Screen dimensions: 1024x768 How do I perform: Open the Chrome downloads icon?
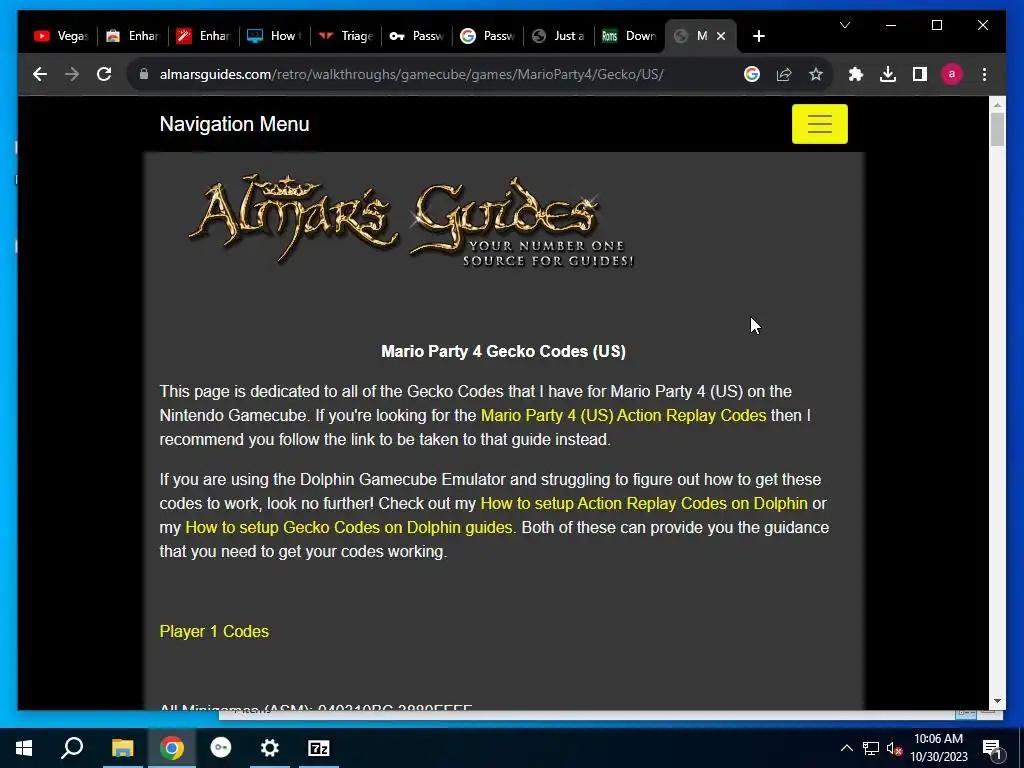coord(888,74)
